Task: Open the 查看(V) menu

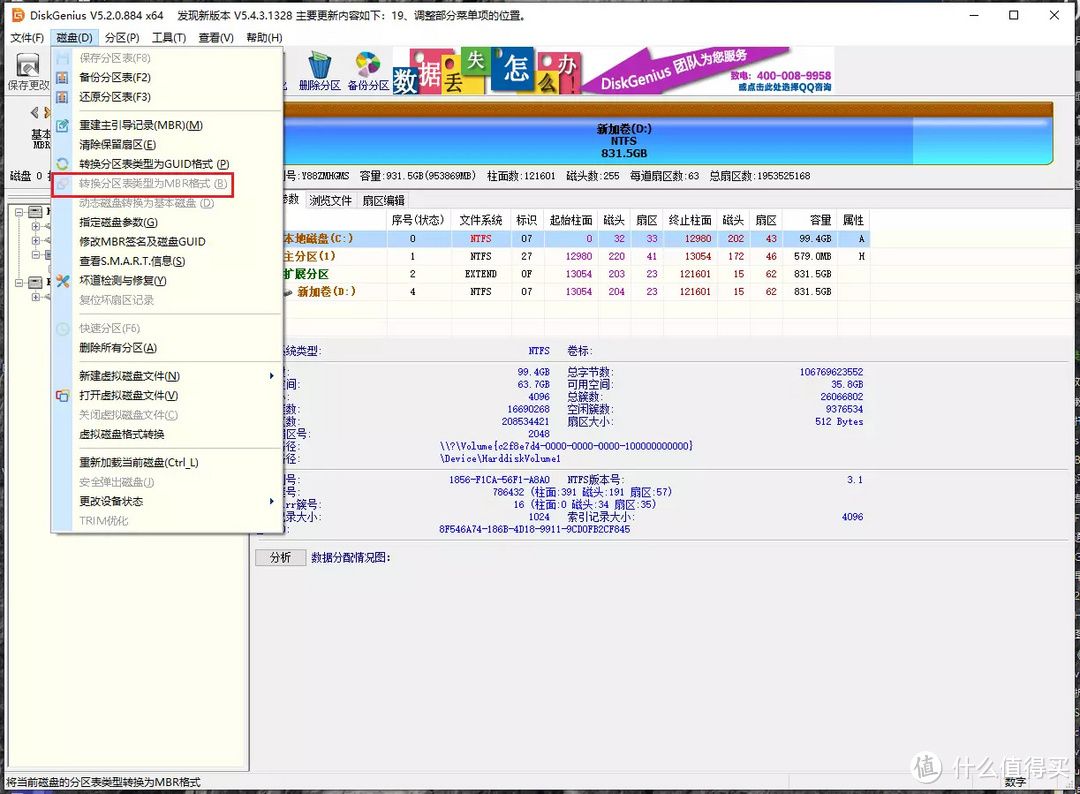Action: click(216, 38)
